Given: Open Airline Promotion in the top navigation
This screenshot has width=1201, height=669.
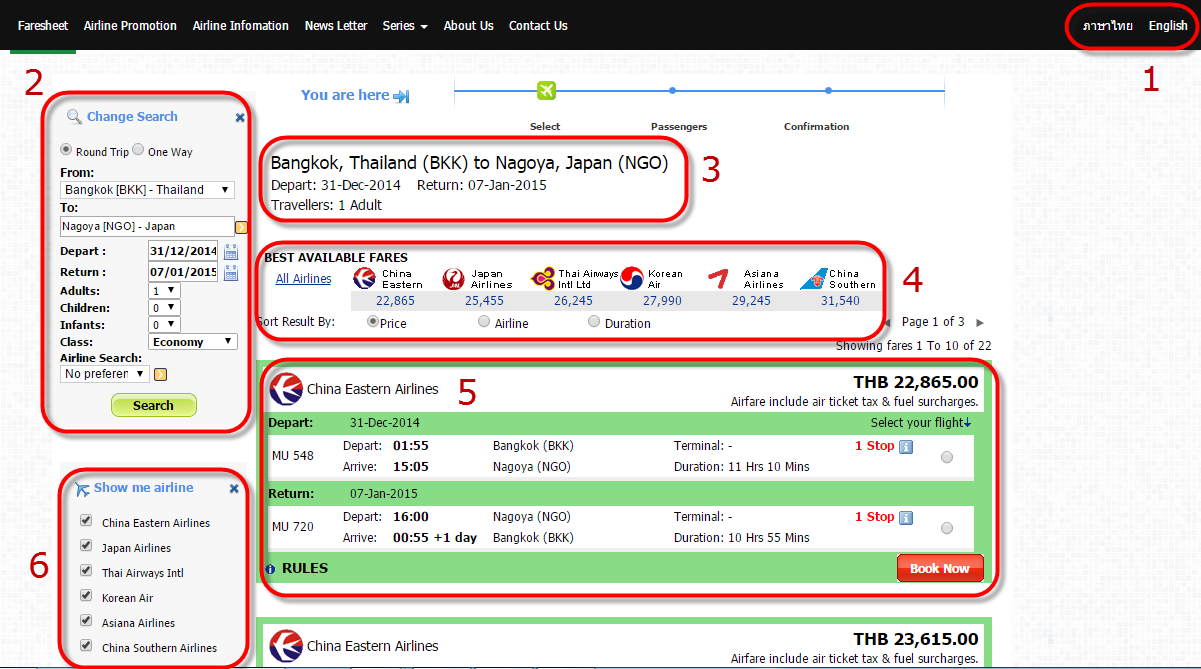Looking at the screenshot, I should coord(130,26).
